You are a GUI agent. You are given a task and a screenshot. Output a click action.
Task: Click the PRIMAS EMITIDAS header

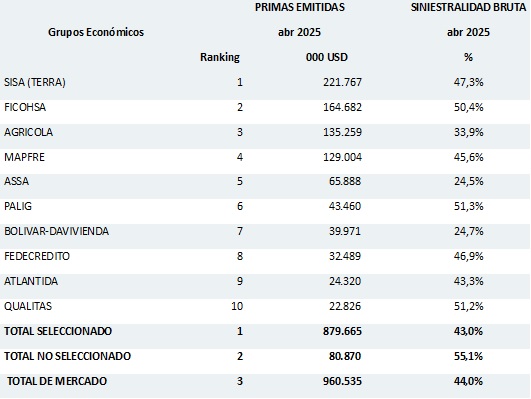pos(300,7)
